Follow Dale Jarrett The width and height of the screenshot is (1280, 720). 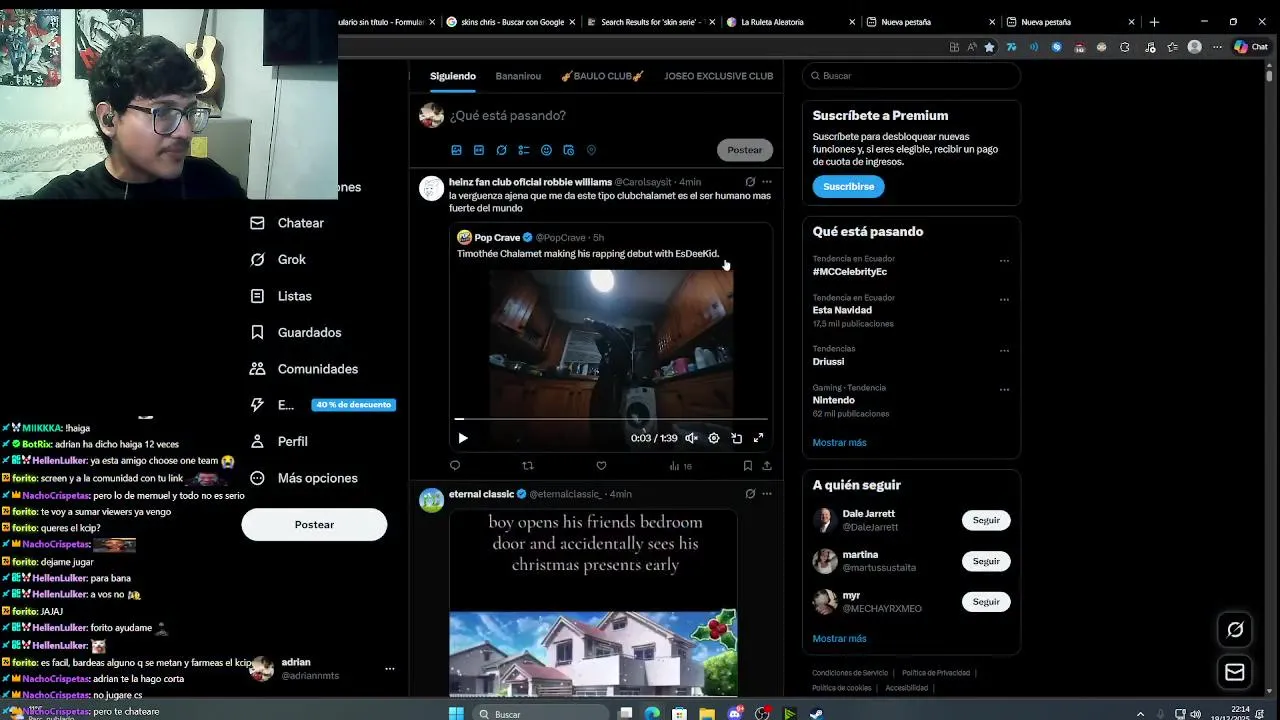pyautogui.click(x=986, y=521)
